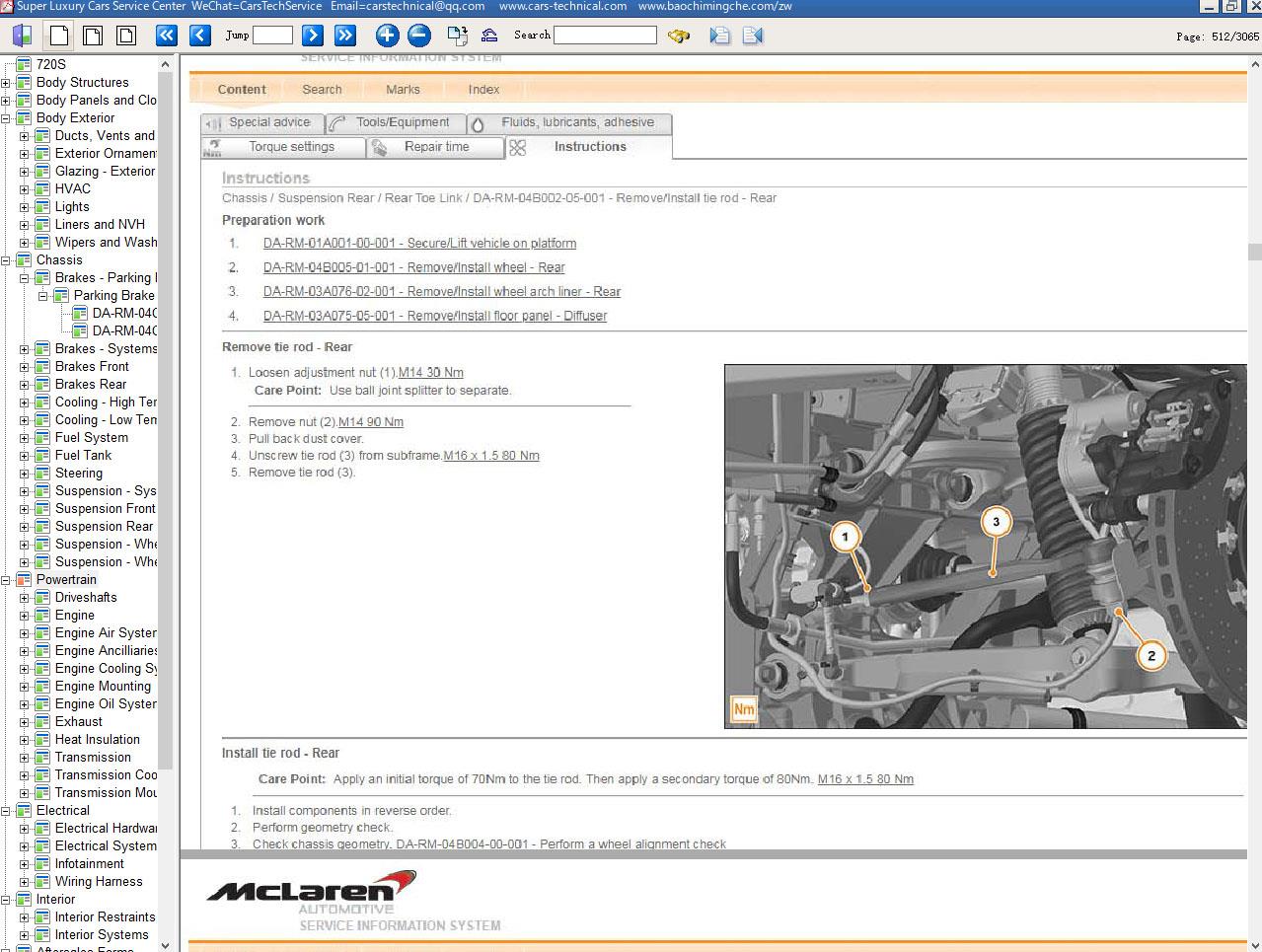
Task: Click inside the Jump page input field
Action: pos(272,36)
